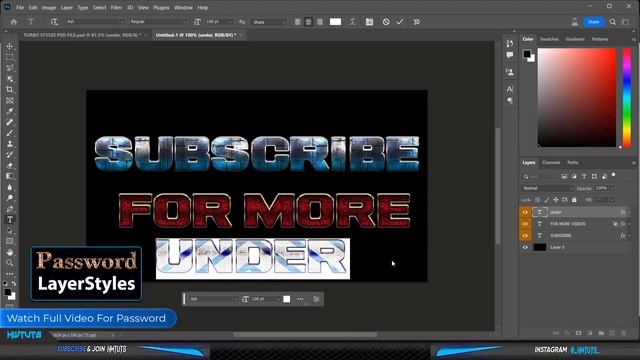Select the Eraser tool

pos(9,166)
